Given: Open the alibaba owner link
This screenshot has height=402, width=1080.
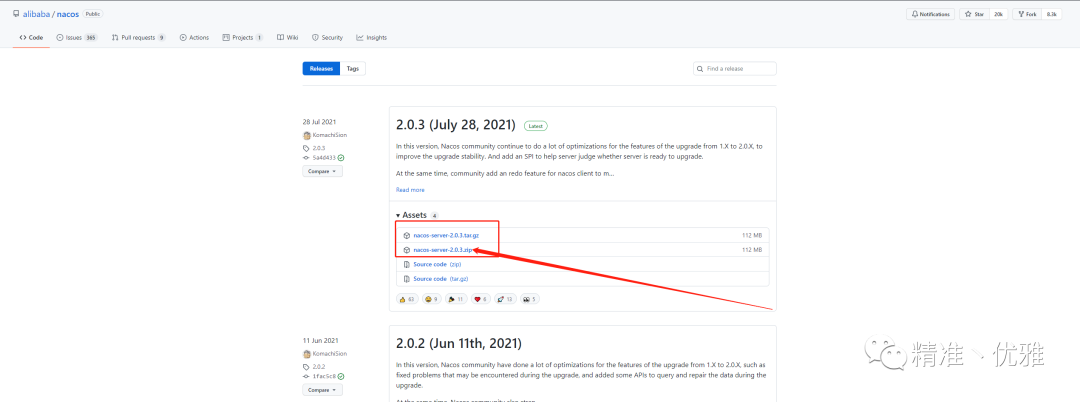Looking at the screenshot, I should pyautogui.click(x=36, y=14).
